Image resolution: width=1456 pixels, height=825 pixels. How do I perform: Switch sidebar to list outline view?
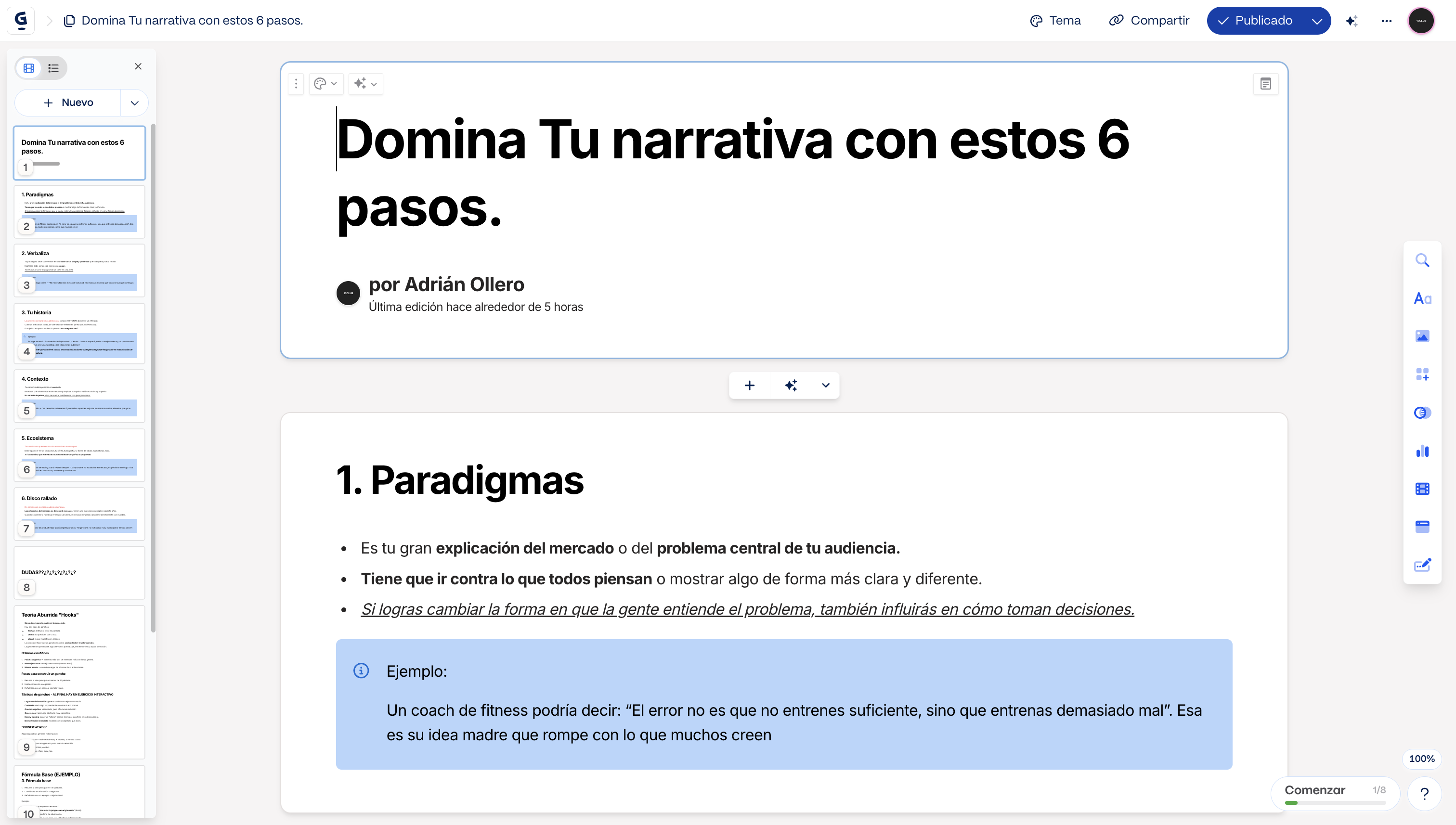(53, 68)
